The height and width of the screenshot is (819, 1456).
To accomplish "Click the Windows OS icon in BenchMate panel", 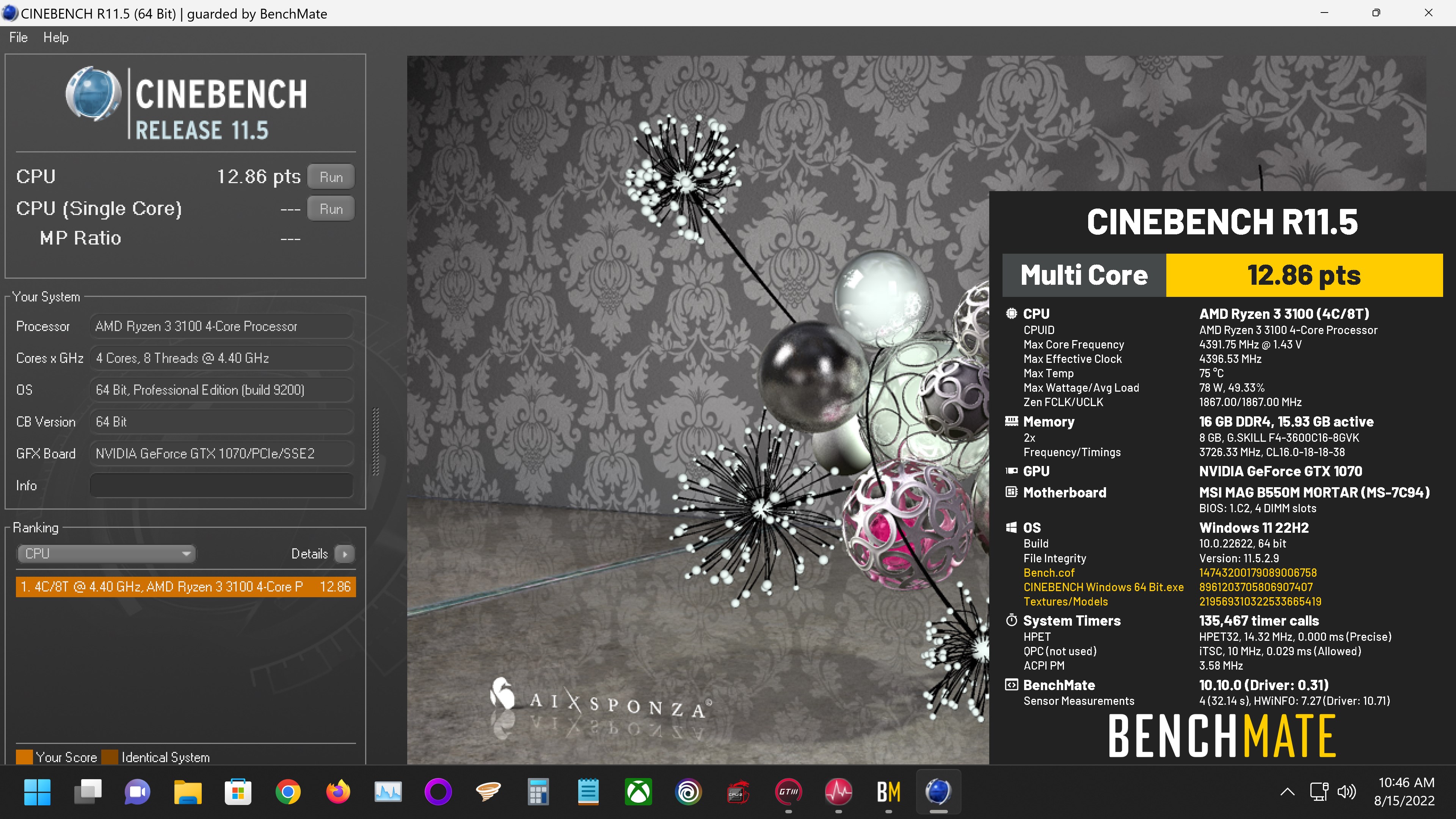I will tap(1011, 527).
